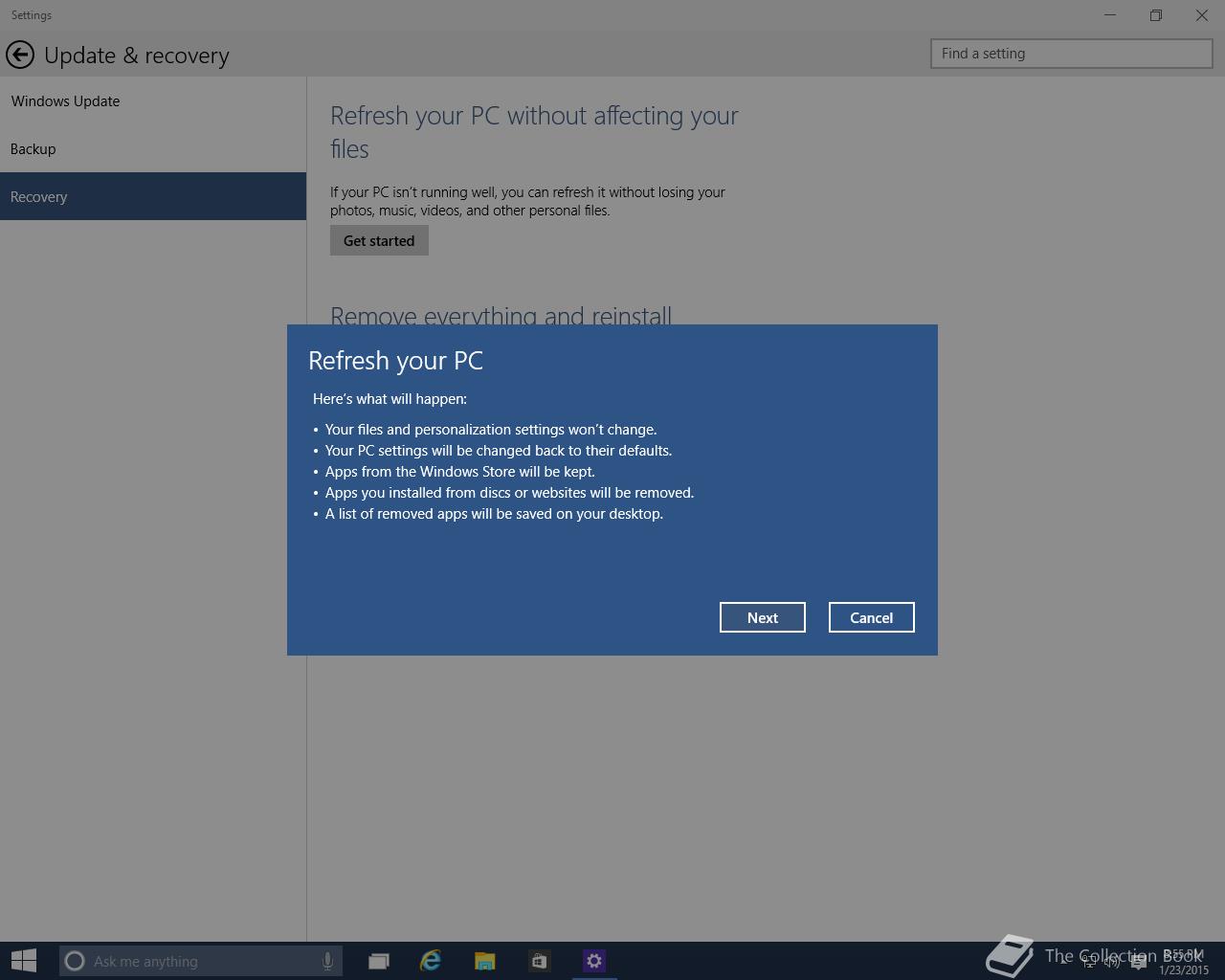This screenshot has width=1225, height=980.
Task: Select Backup in the sidebar
Action: click(153, 148)
